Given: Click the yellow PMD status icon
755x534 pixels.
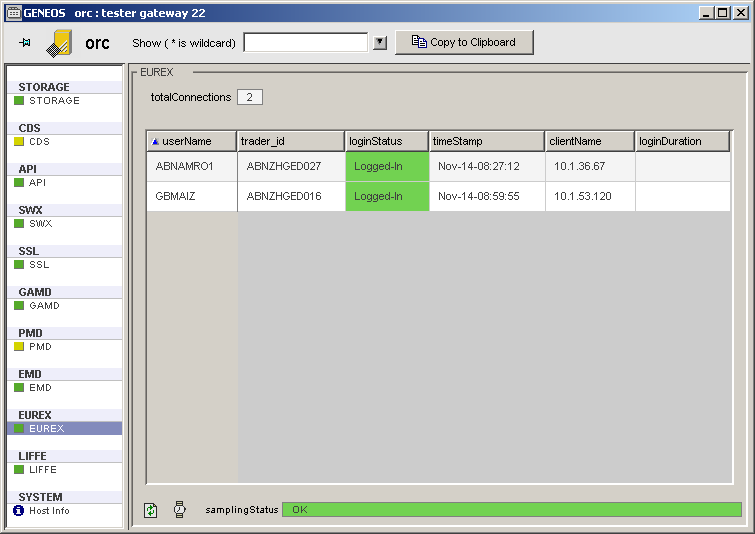Looking at the screenshot, I should point(18,347).
